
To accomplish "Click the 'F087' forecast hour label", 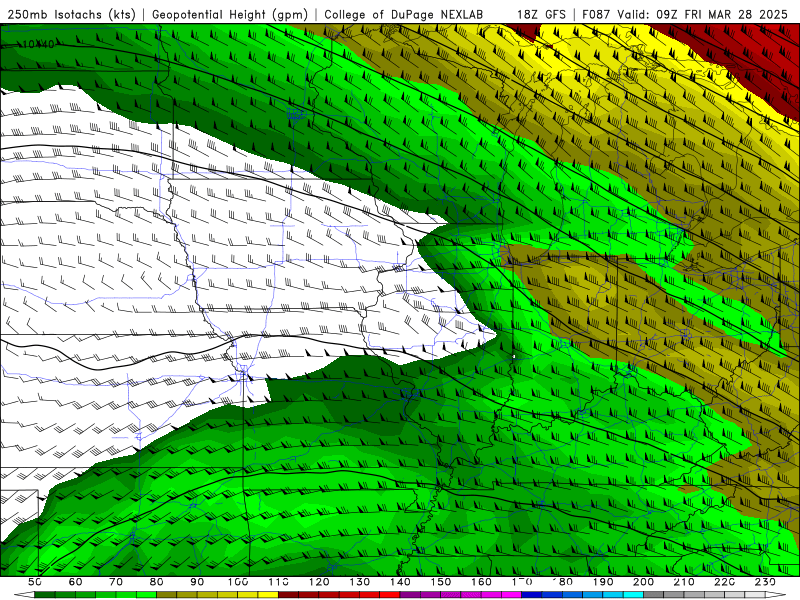I will 597,14.
